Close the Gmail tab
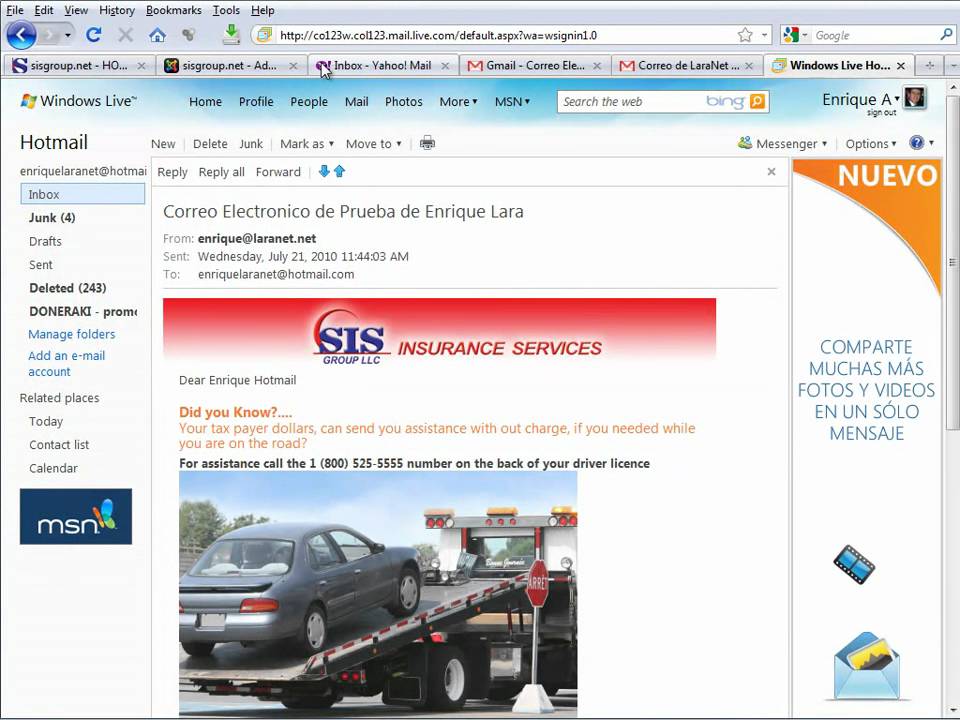 click(x=596, y=66)
